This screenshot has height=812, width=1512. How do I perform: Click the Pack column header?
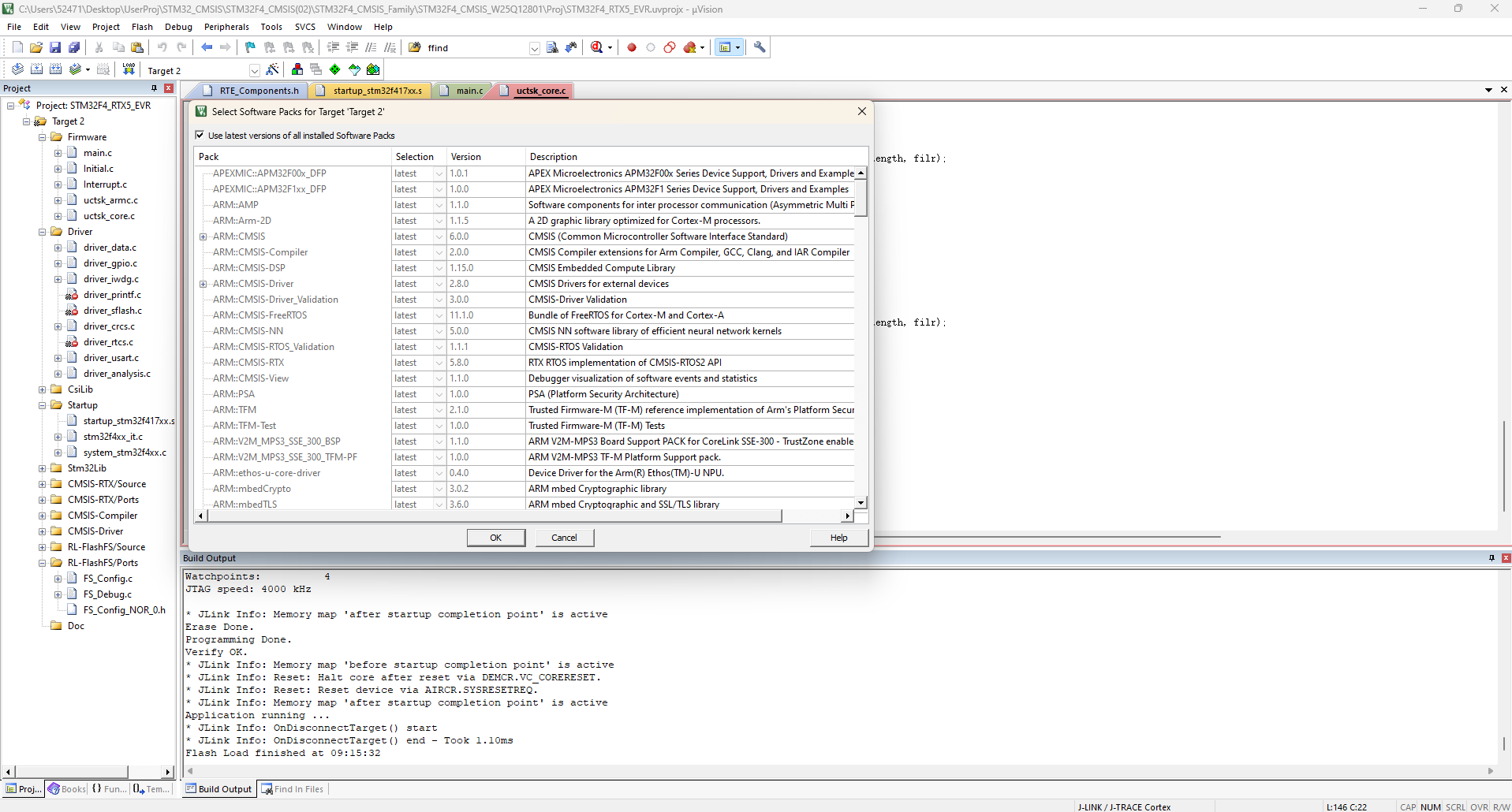[x=293, y=157]
